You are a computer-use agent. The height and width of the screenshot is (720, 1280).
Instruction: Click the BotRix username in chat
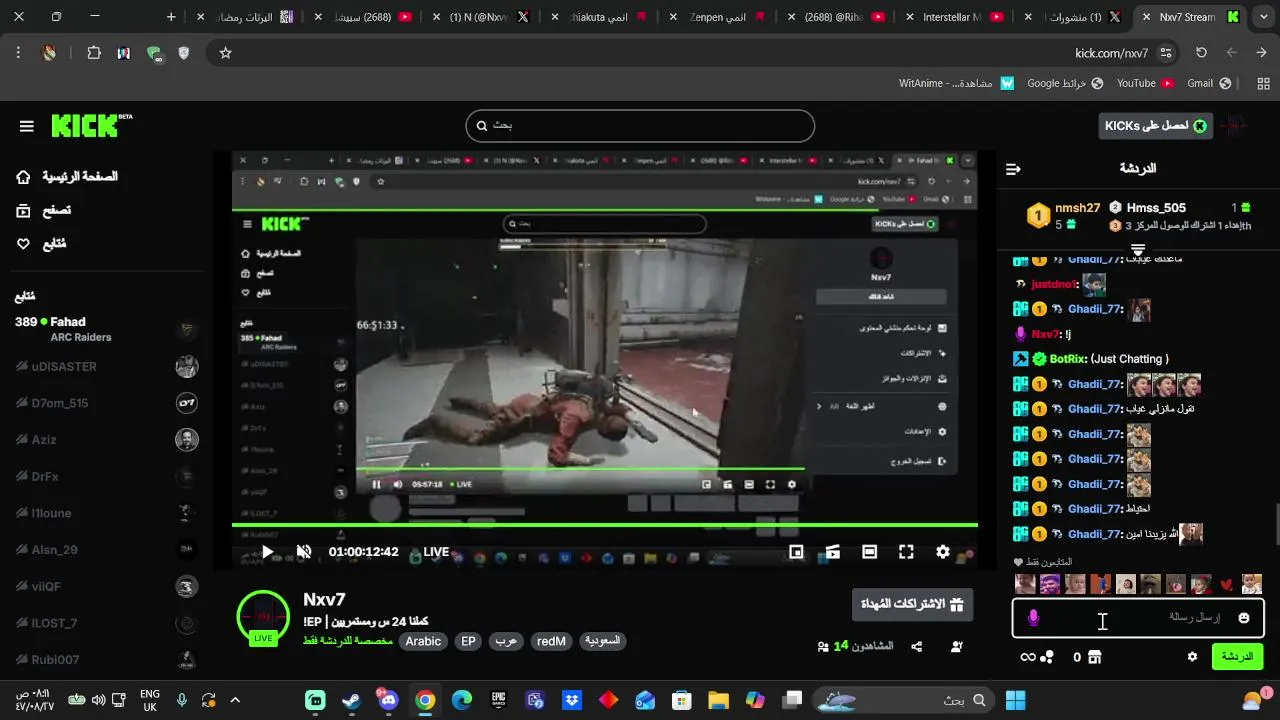click(1068, 359)
